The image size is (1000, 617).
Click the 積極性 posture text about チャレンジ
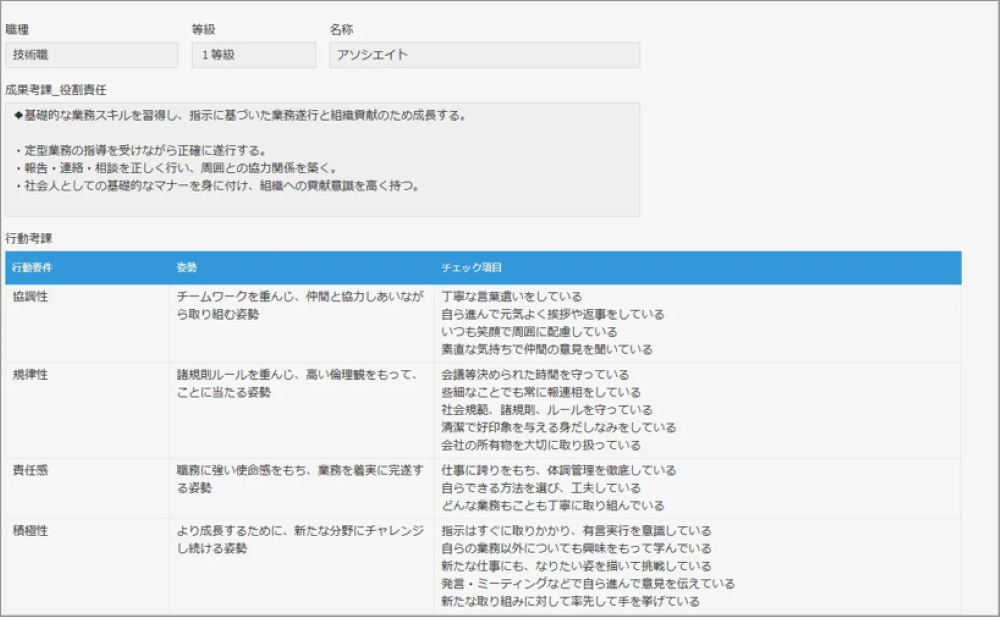(x=300, y=539)
